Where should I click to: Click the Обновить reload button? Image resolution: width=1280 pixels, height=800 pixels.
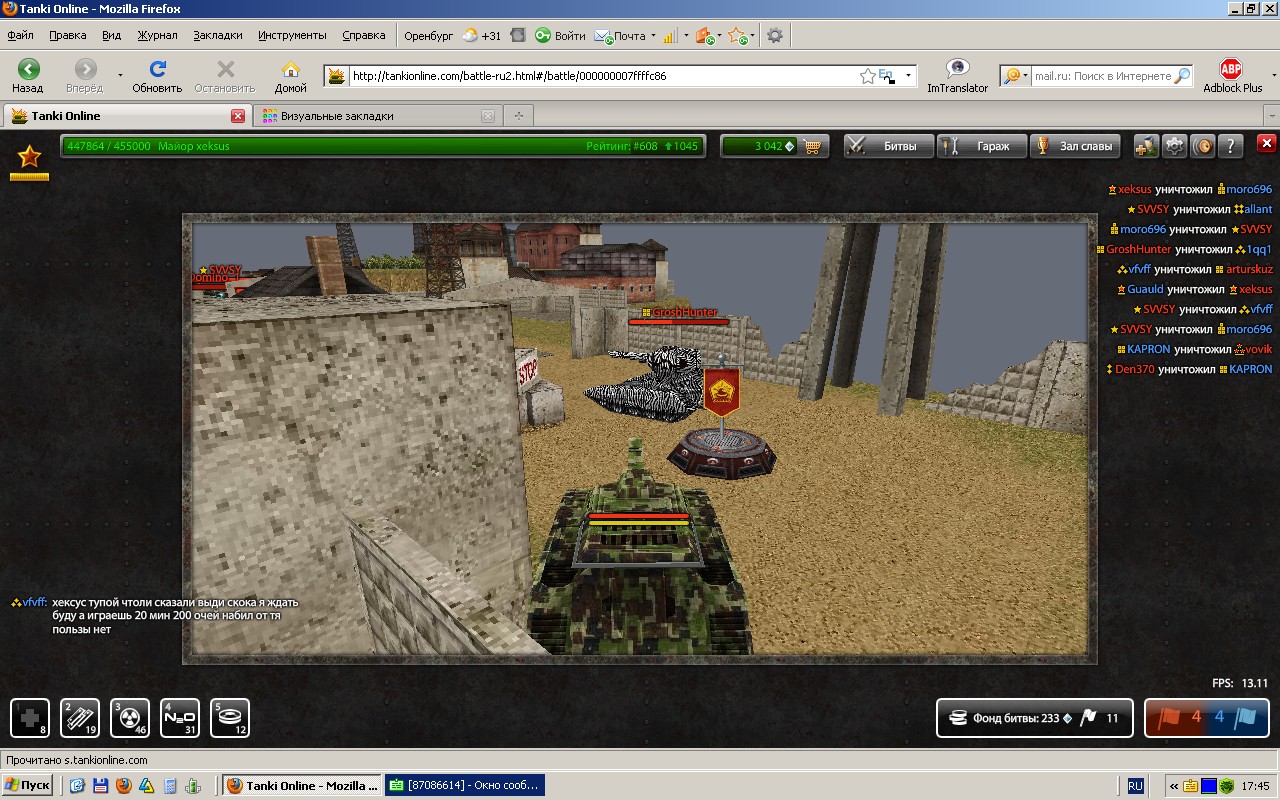pyautogui.click(x=157, y=75)
